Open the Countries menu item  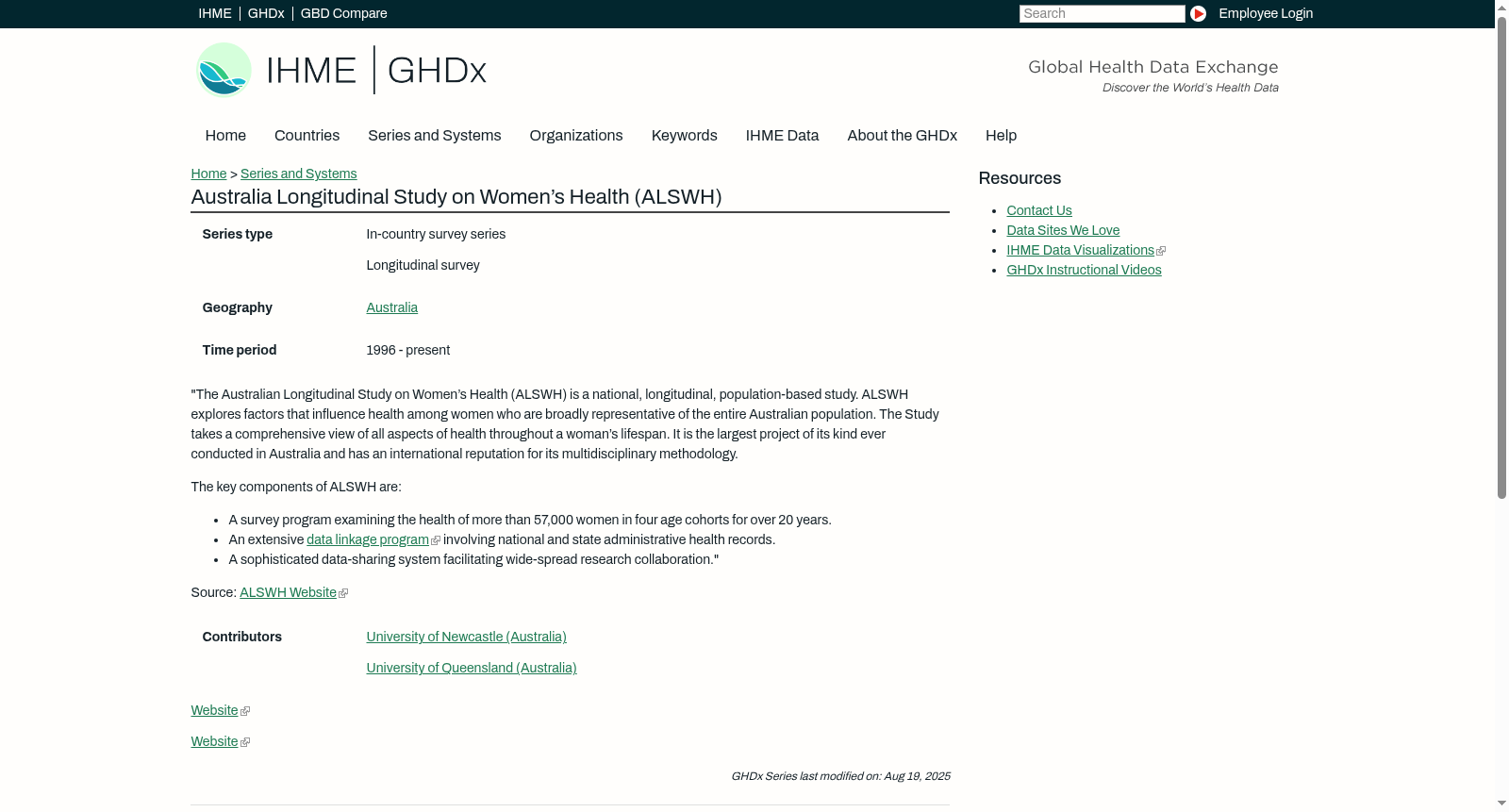307,136
